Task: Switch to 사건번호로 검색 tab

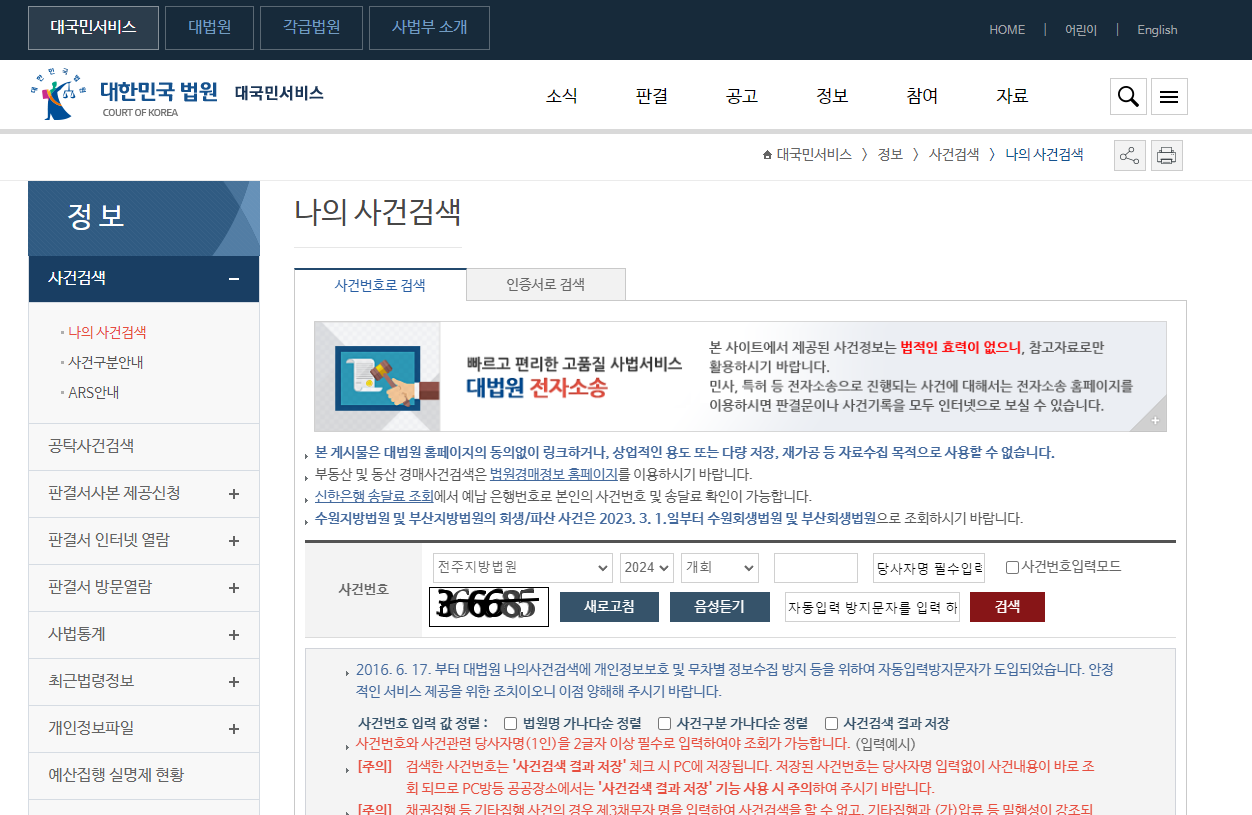Action: click(380, 285)
